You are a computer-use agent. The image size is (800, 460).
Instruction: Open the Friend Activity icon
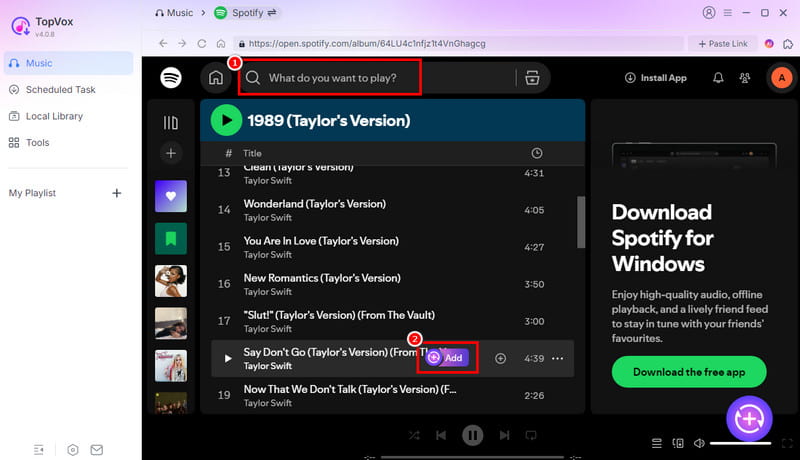coord(745,78)
